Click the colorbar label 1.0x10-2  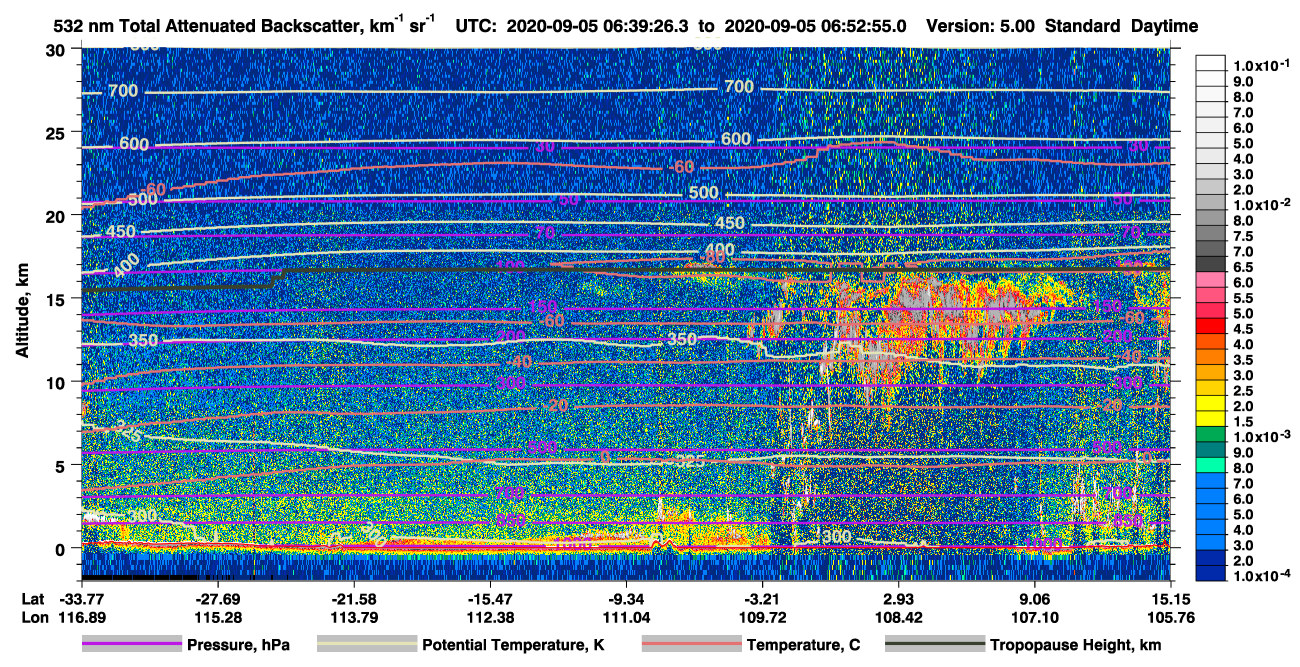[1261, 205]
